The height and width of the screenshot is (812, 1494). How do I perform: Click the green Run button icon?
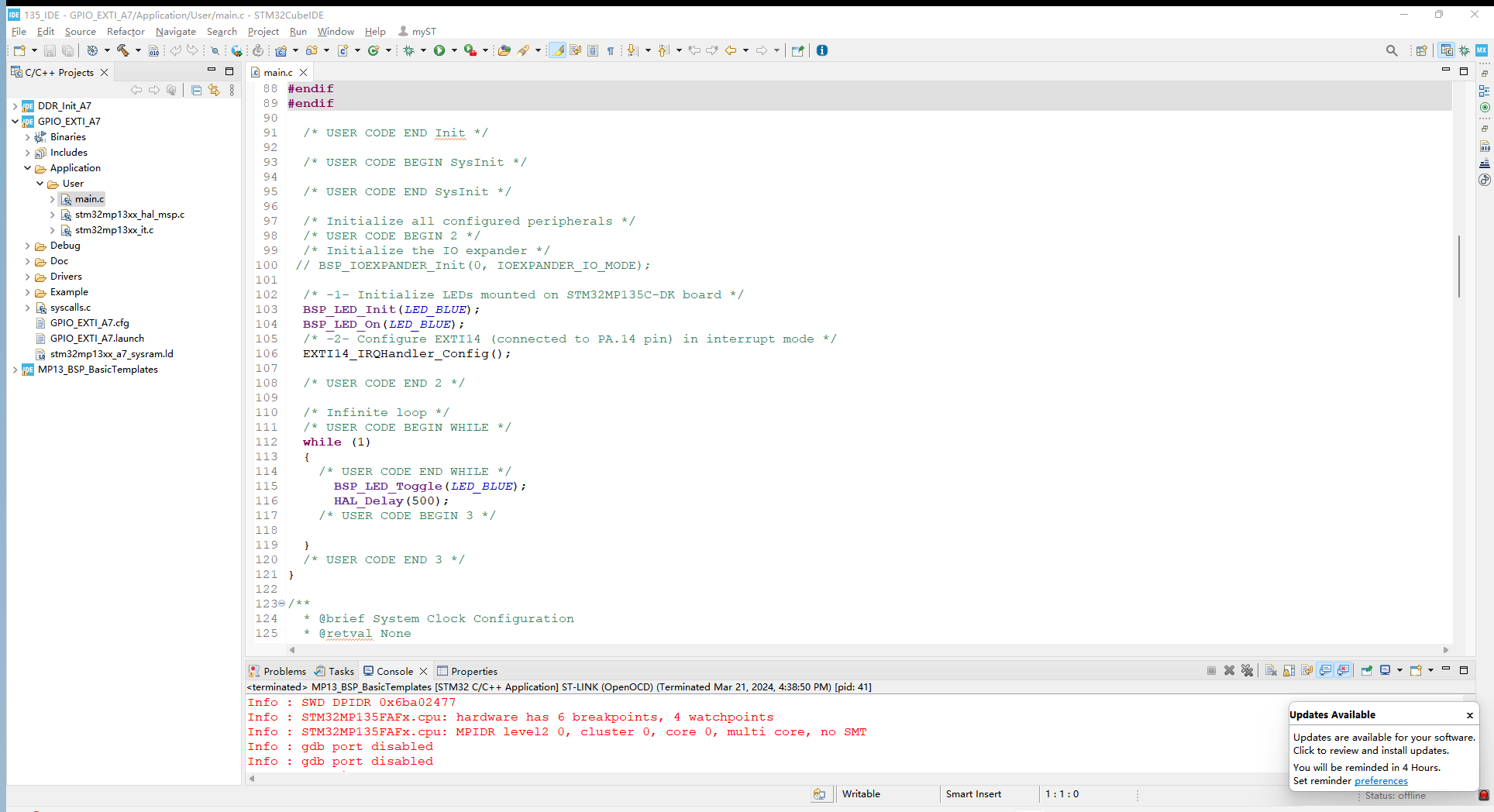click(439, 50)
